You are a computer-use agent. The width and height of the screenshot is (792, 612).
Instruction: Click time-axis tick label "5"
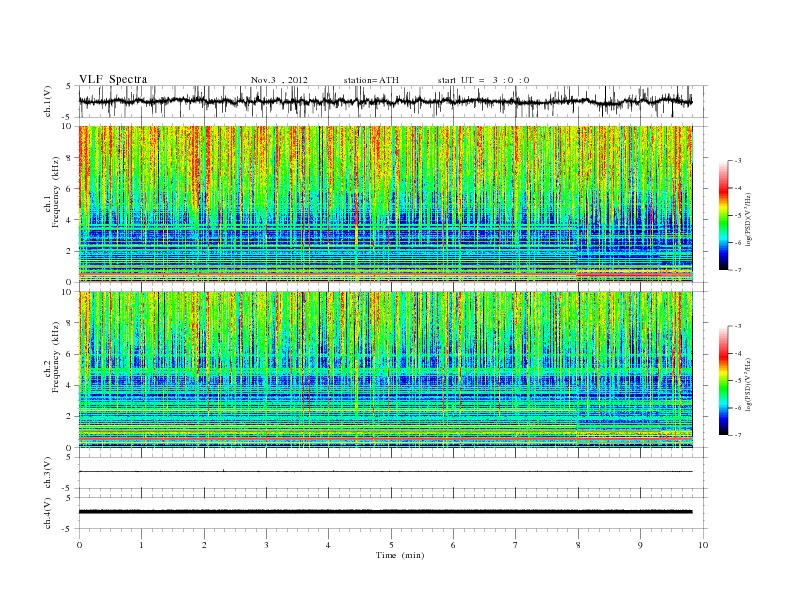point(391,545)
